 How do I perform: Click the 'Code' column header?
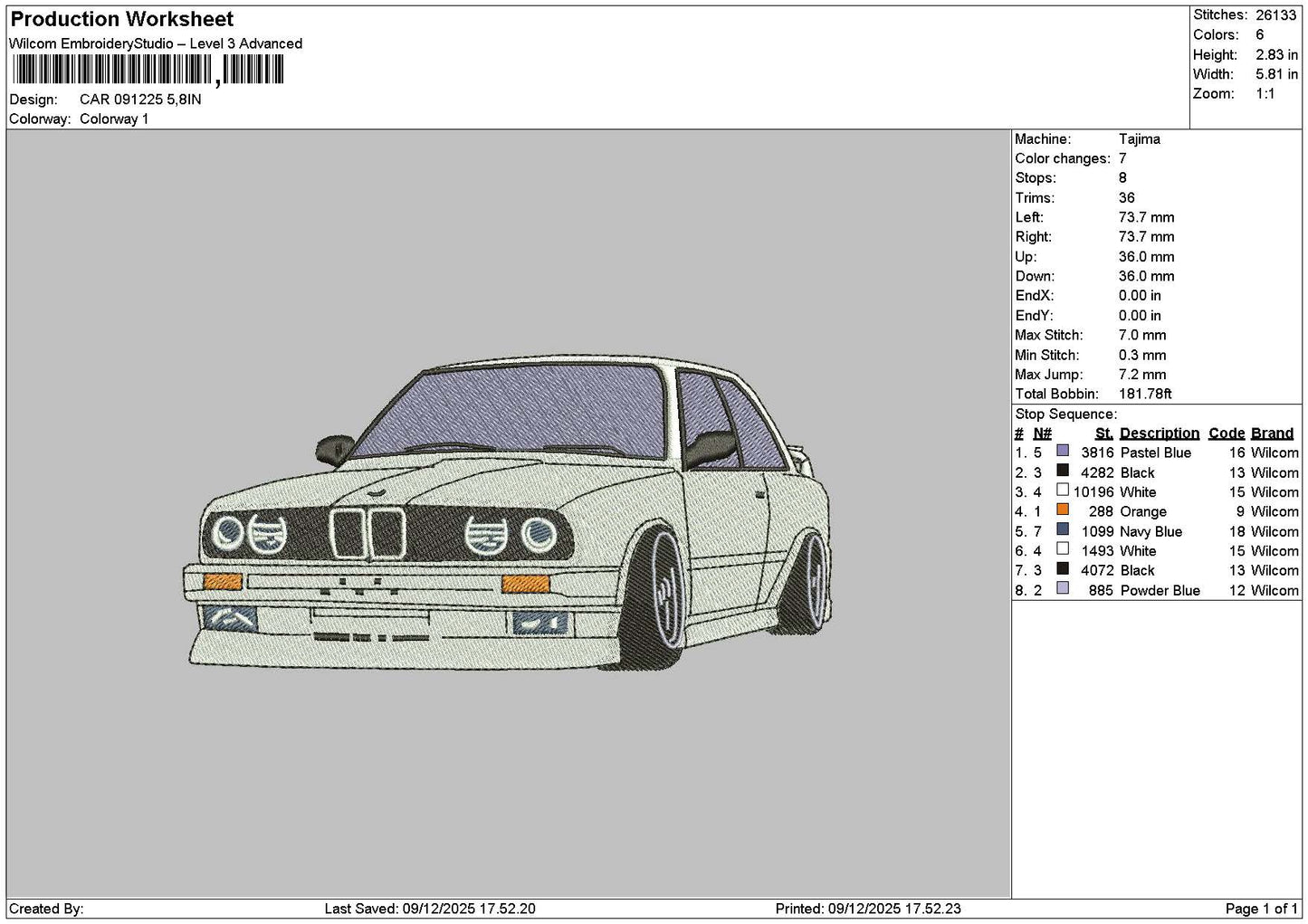[1227, 433]
